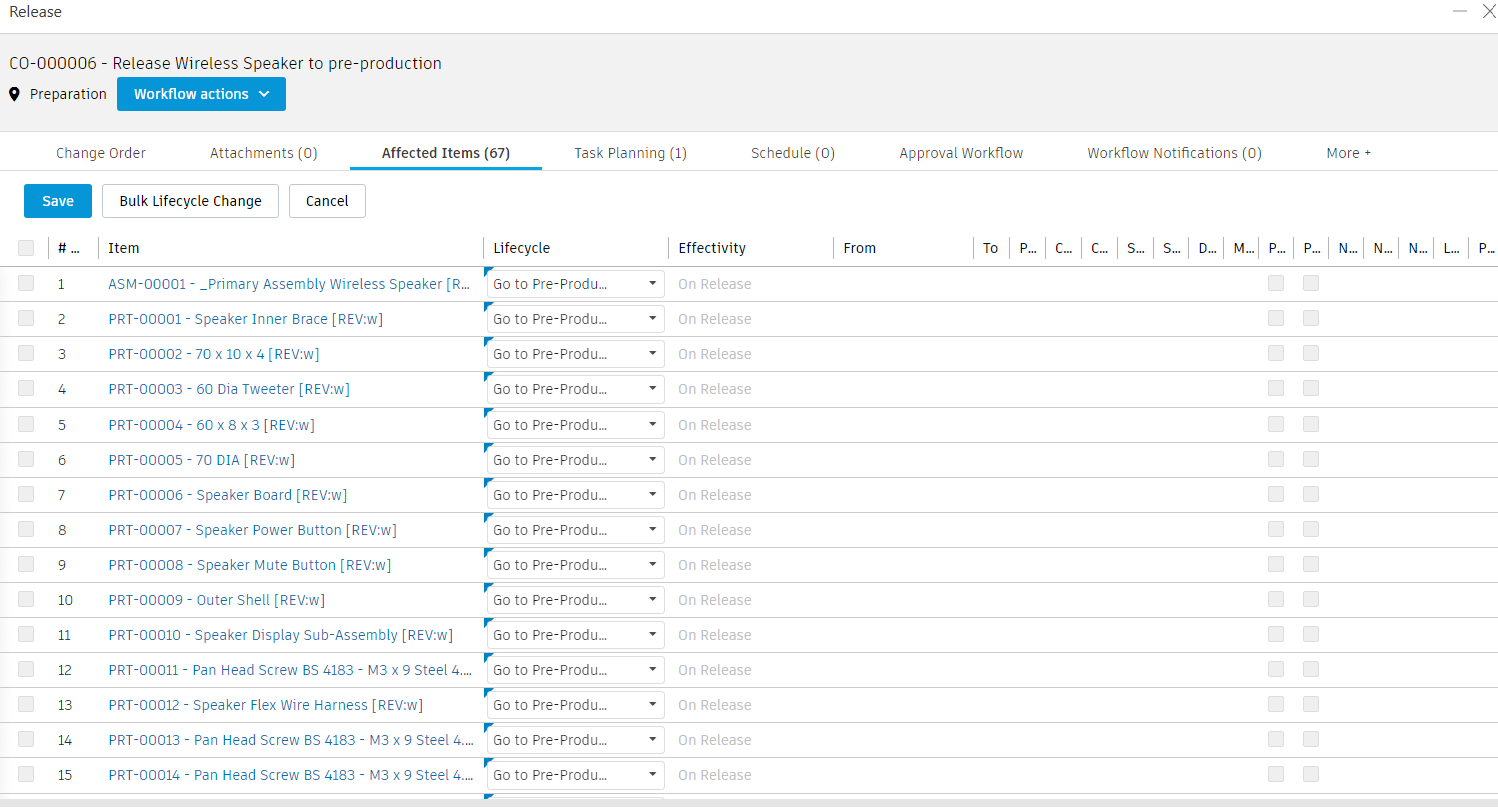
Task: Open Lifecycle dropdown for Speaker Flex Wire Harness
Action: coord(575,705)
